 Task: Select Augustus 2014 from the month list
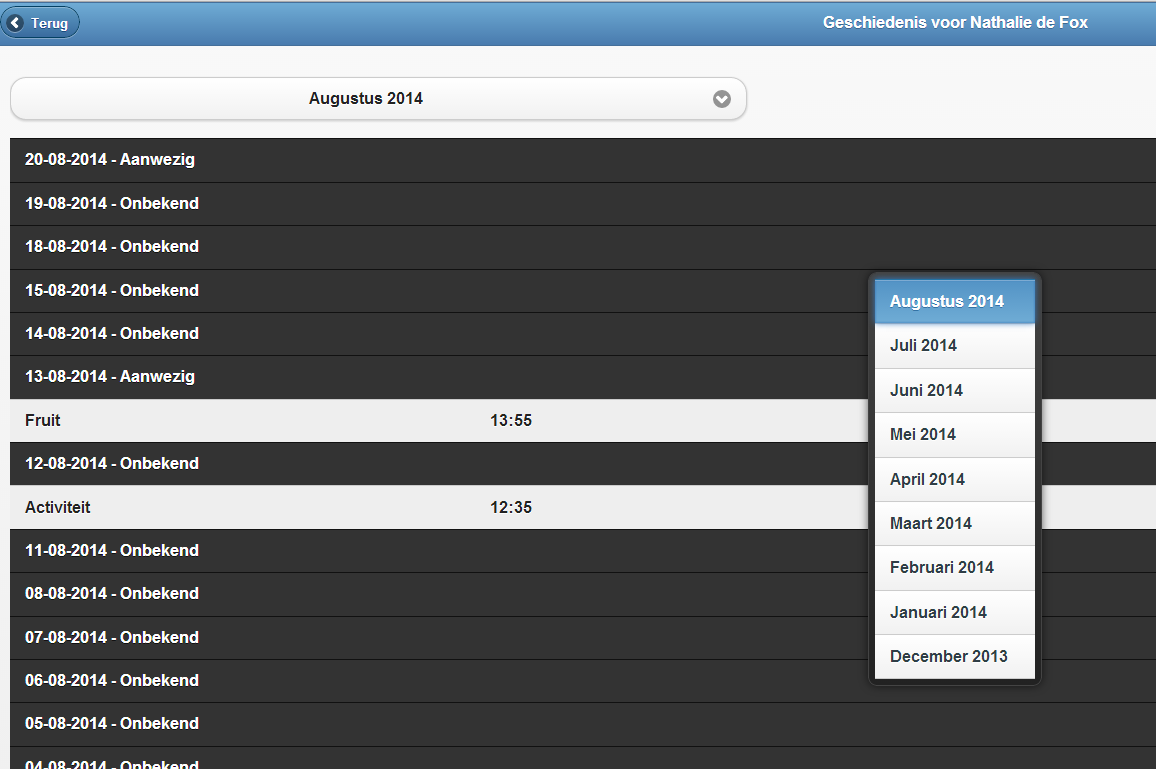[x=954, y=302]
